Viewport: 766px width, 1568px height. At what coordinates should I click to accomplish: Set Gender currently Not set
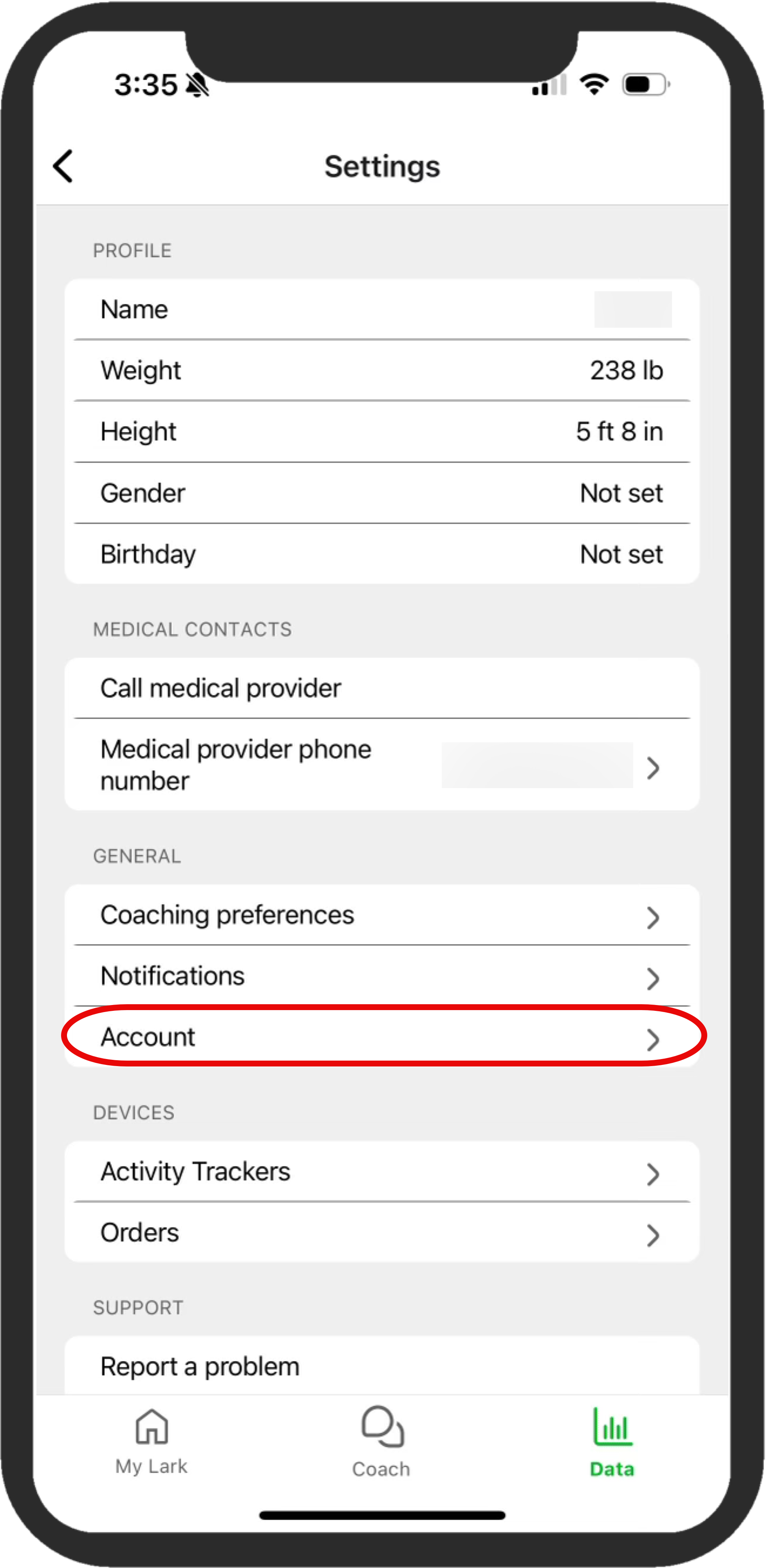point(382,493)
